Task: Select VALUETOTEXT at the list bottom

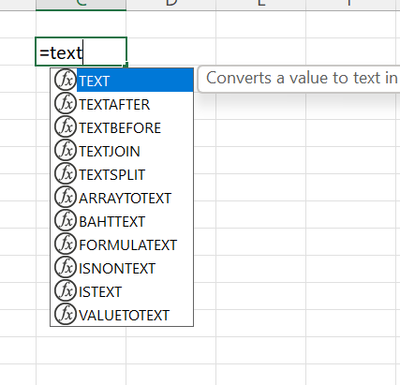Action: click(x=122, y=315)
